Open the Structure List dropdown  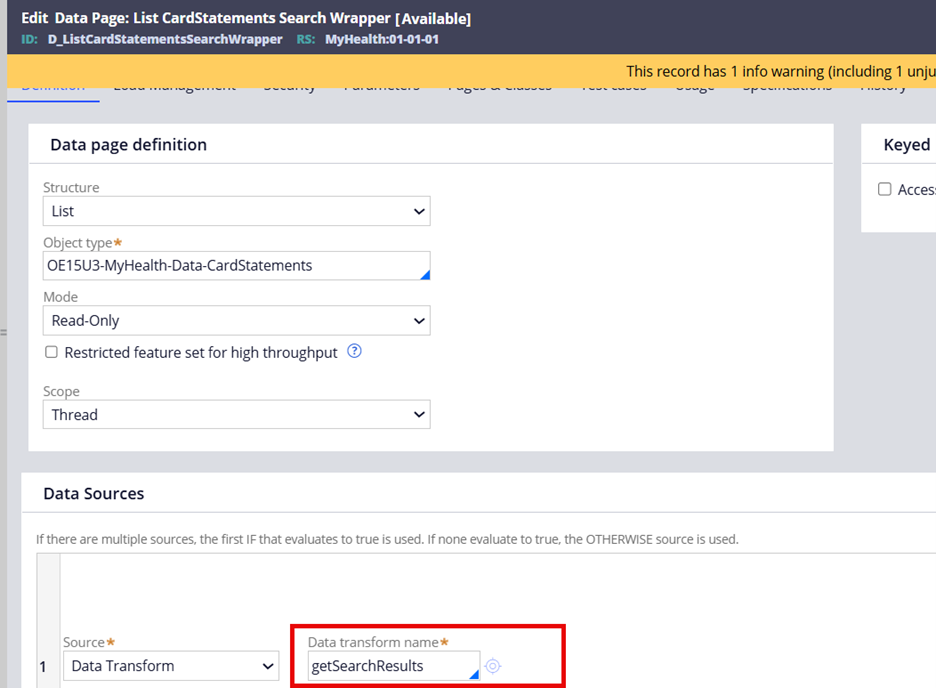pyautogui.click(x=236, y=211)
